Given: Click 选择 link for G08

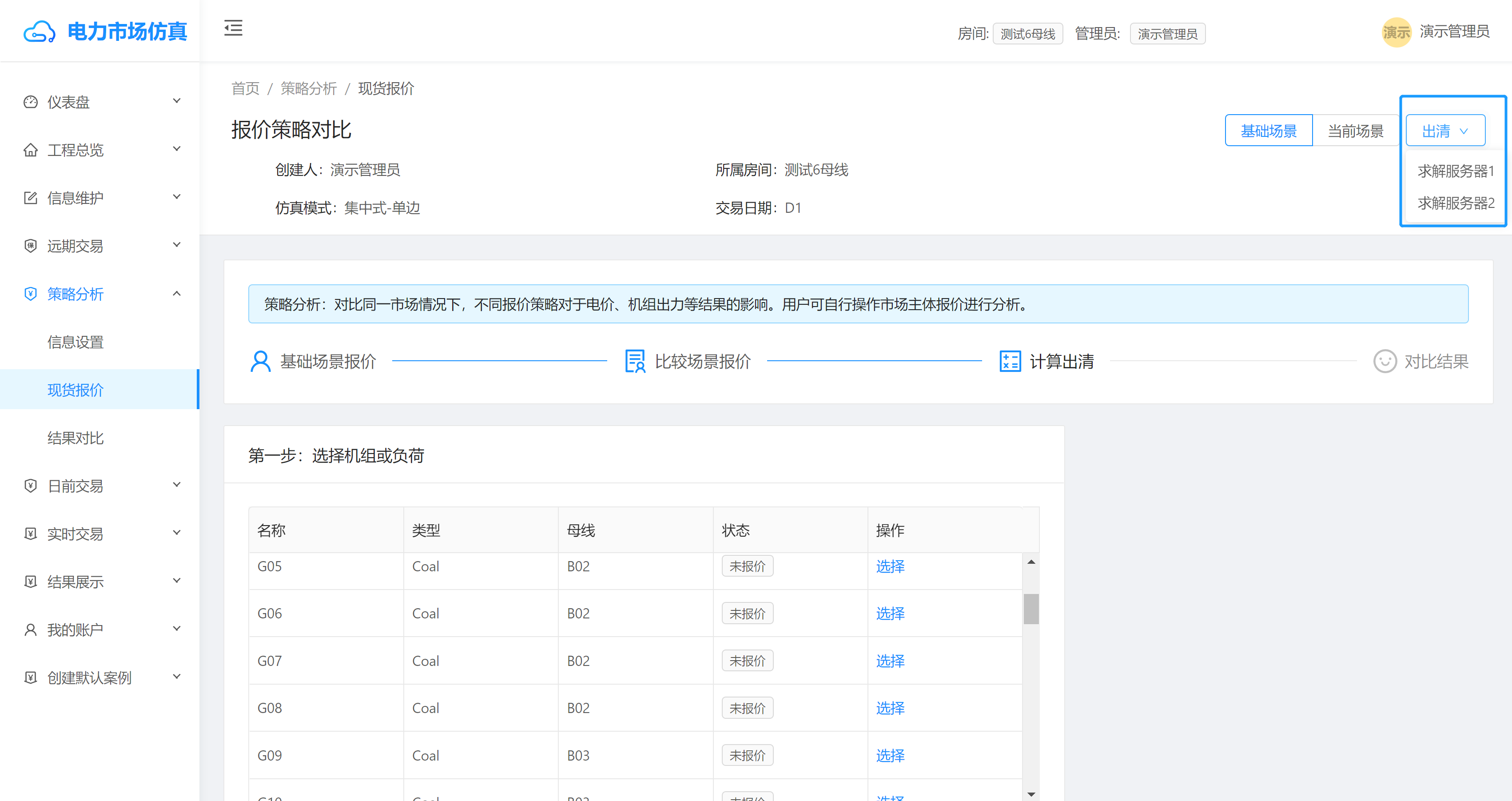Looking at the screenshot, I should tap(890, 708).
